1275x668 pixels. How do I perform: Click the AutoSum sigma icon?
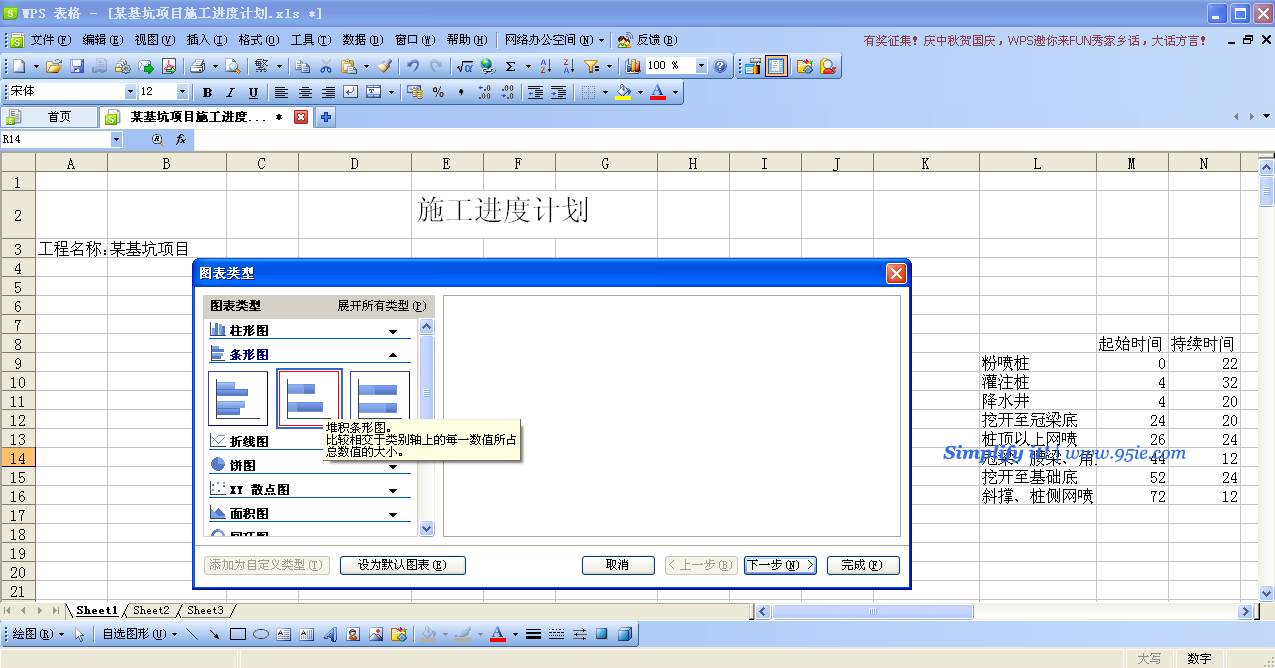coord(511,66)
